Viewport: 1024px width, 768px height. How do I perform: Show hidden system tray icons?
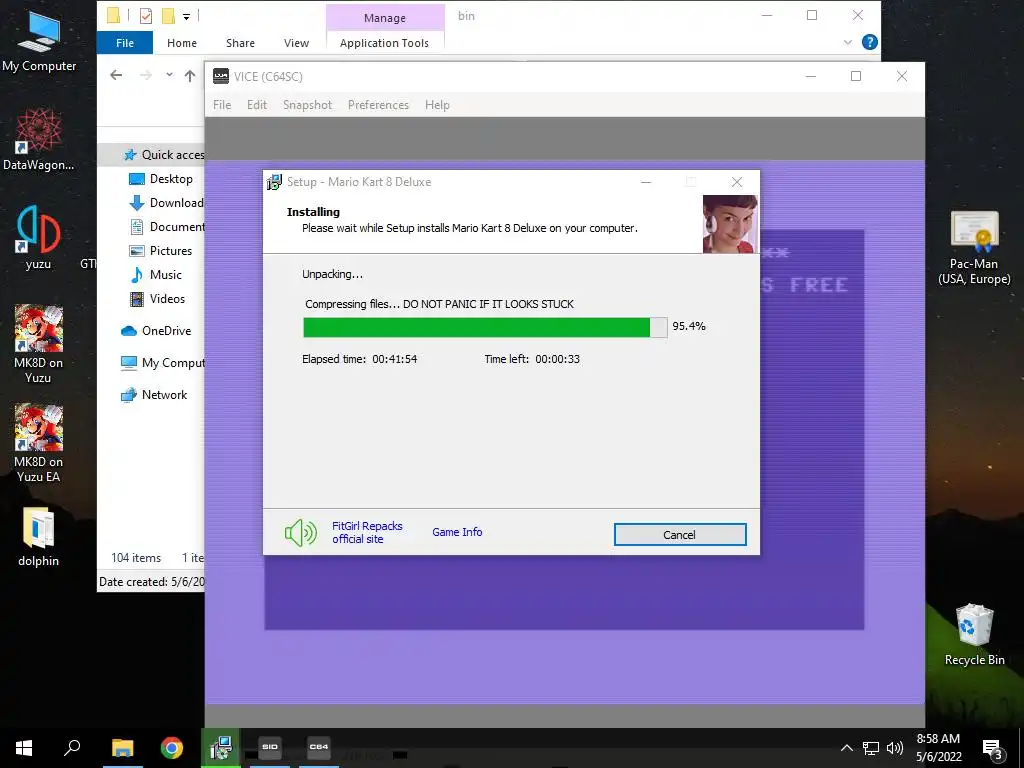pos(846,748)
